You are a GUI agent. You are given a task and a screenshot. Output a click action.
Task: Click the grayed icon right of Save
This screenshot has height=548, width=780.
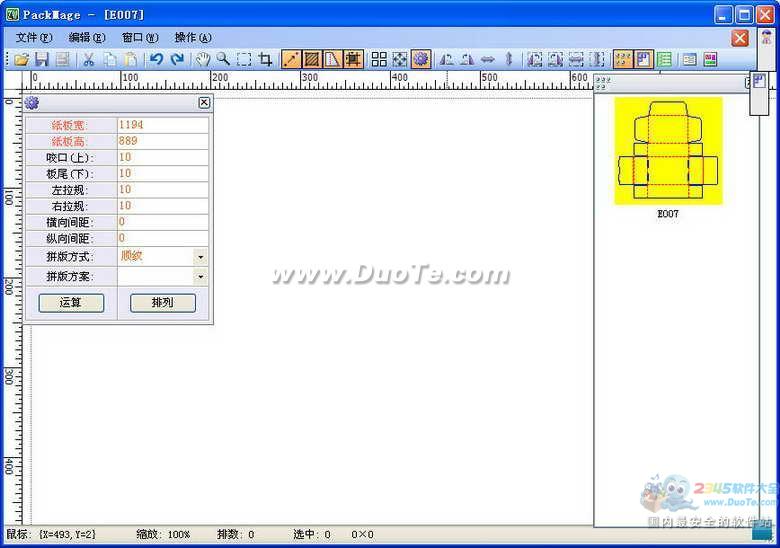(62, 60)
